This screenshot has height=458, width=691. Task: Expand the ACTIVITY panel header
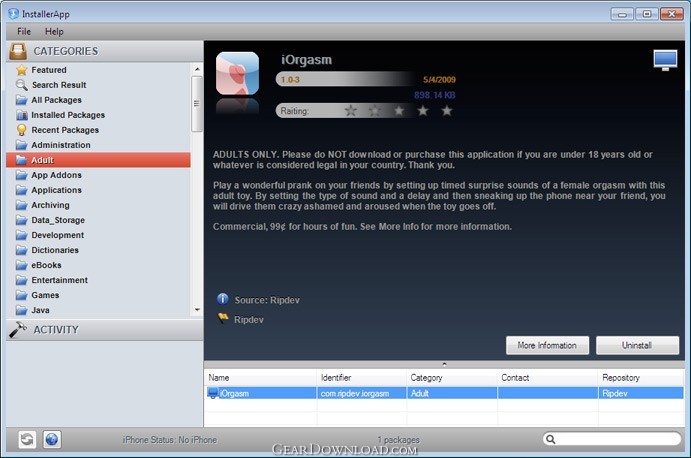click(x=105, y=330)
